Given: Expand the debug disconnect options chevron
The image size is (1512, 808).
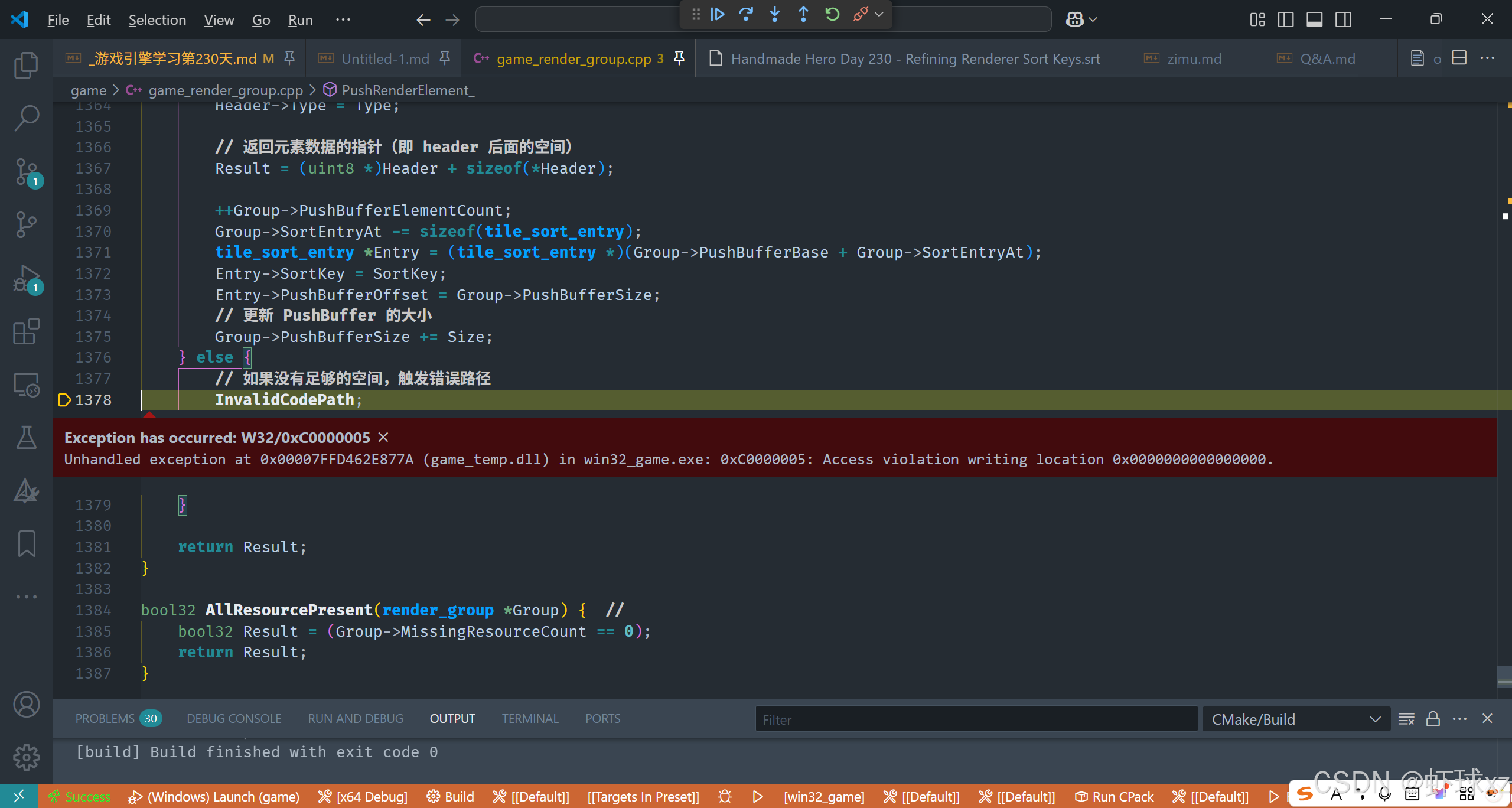Looking at the screenshot, I should tap(879, 14).
